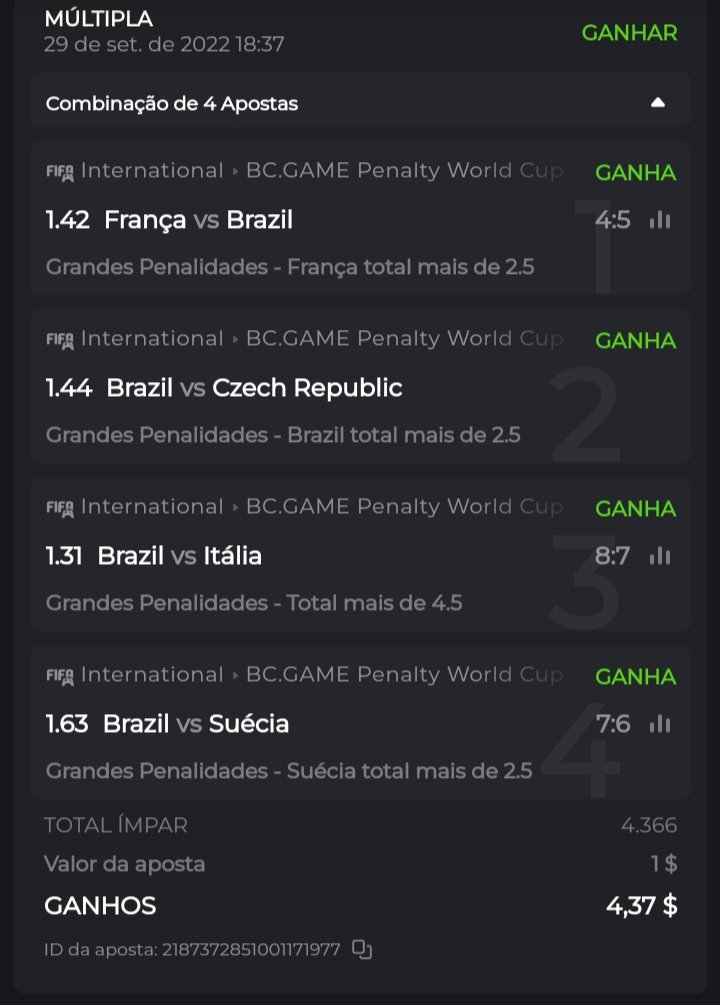Collapse the Combinação de 4 Apostas arrow
Viewport: 720px width, 1005px height.
click(657, 102)
